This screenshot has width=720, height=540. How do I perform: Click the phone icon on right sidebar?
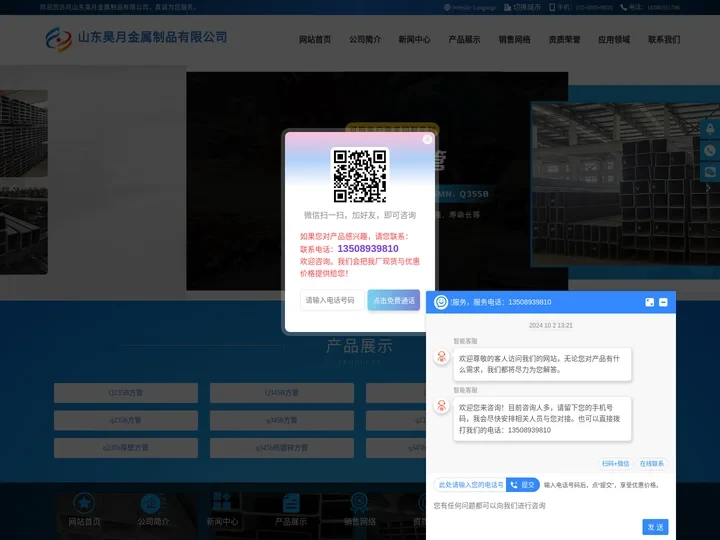click(x=710, y=151)
